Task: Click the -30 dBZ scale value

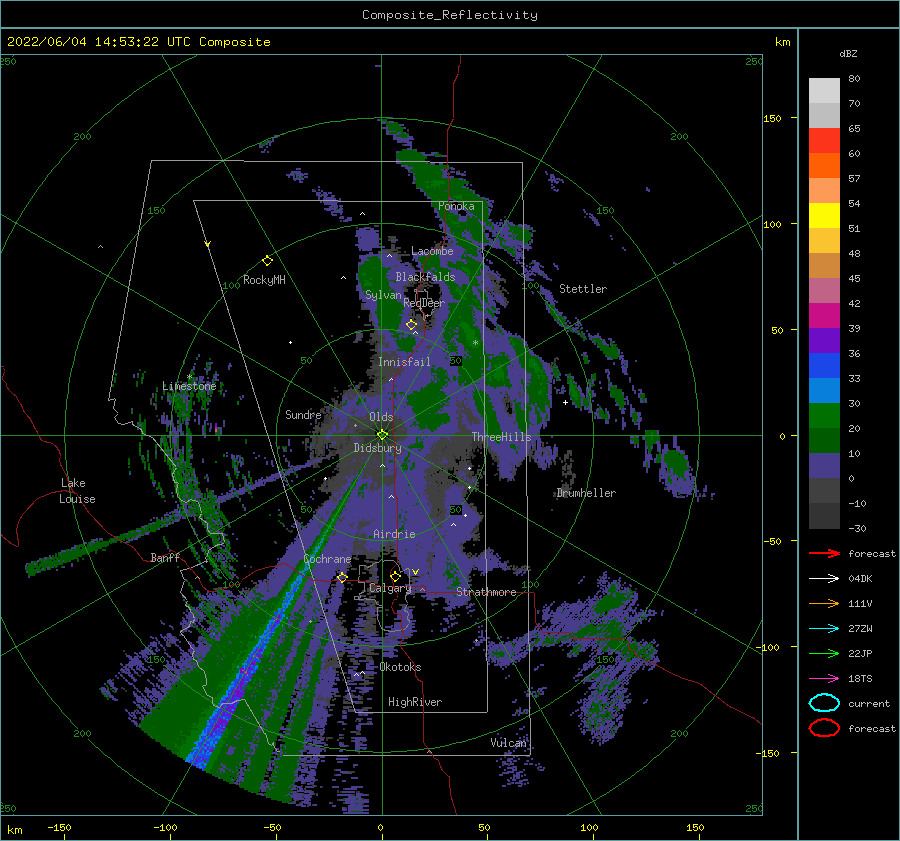Action: 857,528
